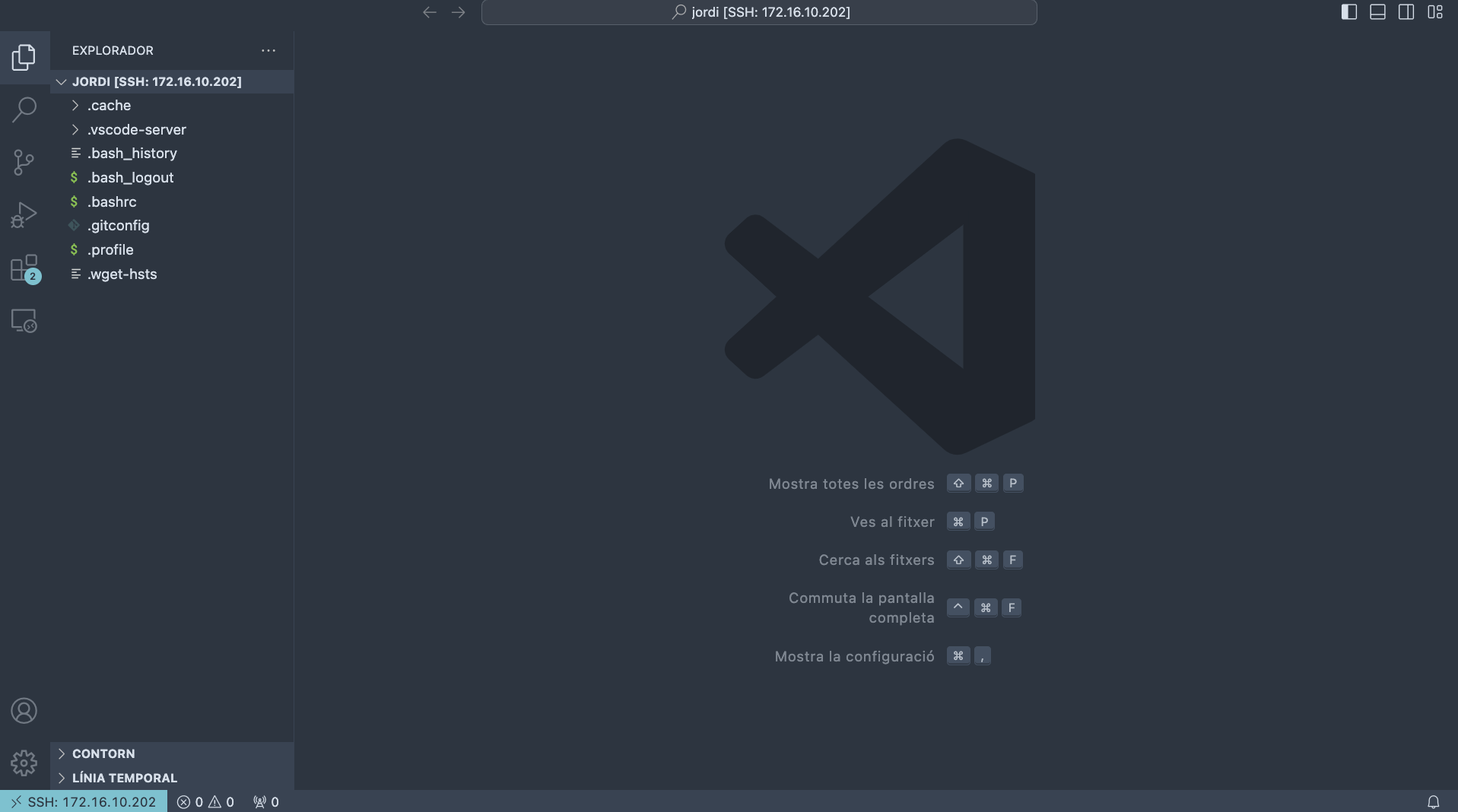Click the command center search field
1458x812 pixels.
(759, 12)
